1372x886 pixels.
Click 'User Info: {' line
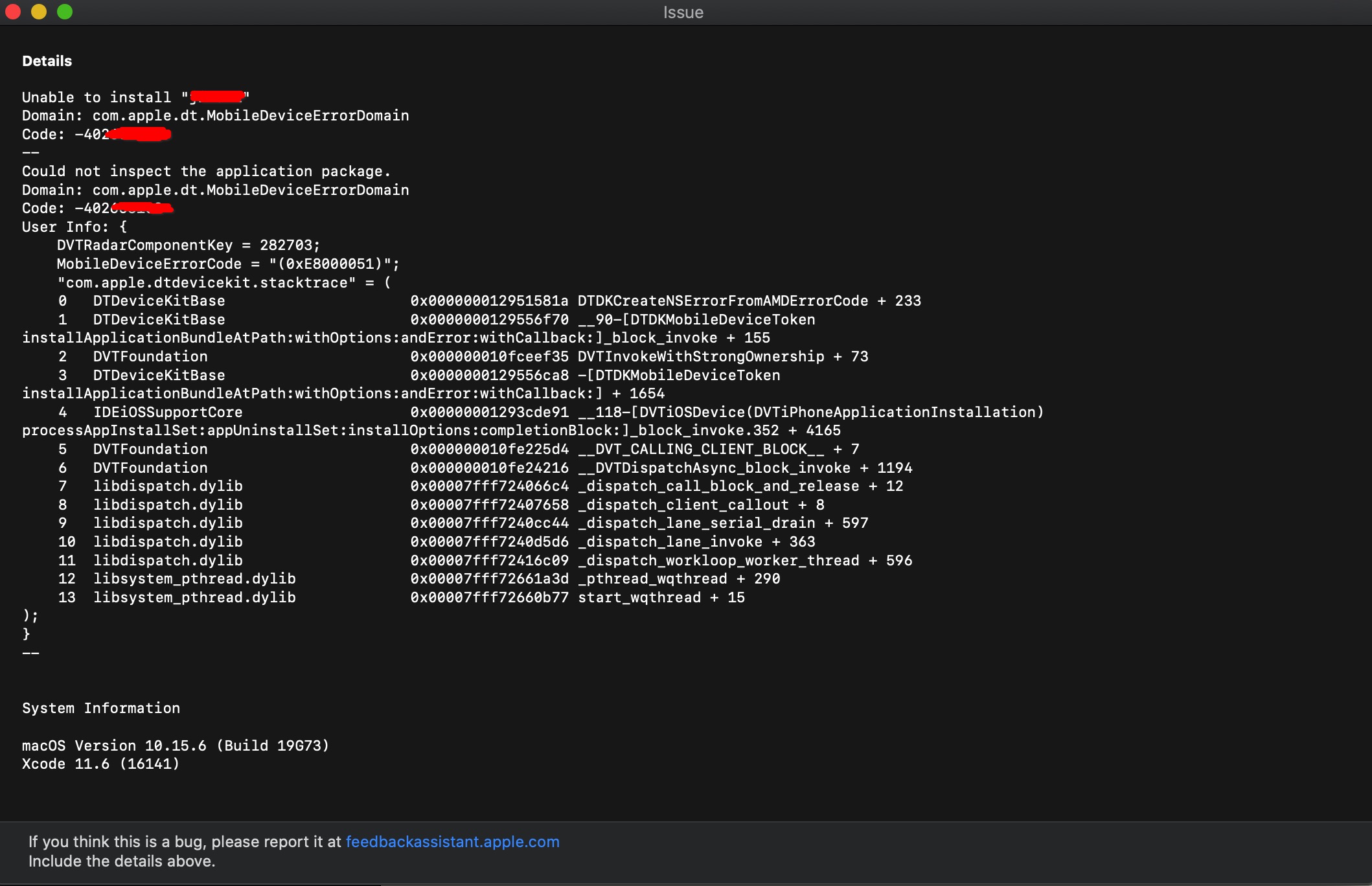74,227
